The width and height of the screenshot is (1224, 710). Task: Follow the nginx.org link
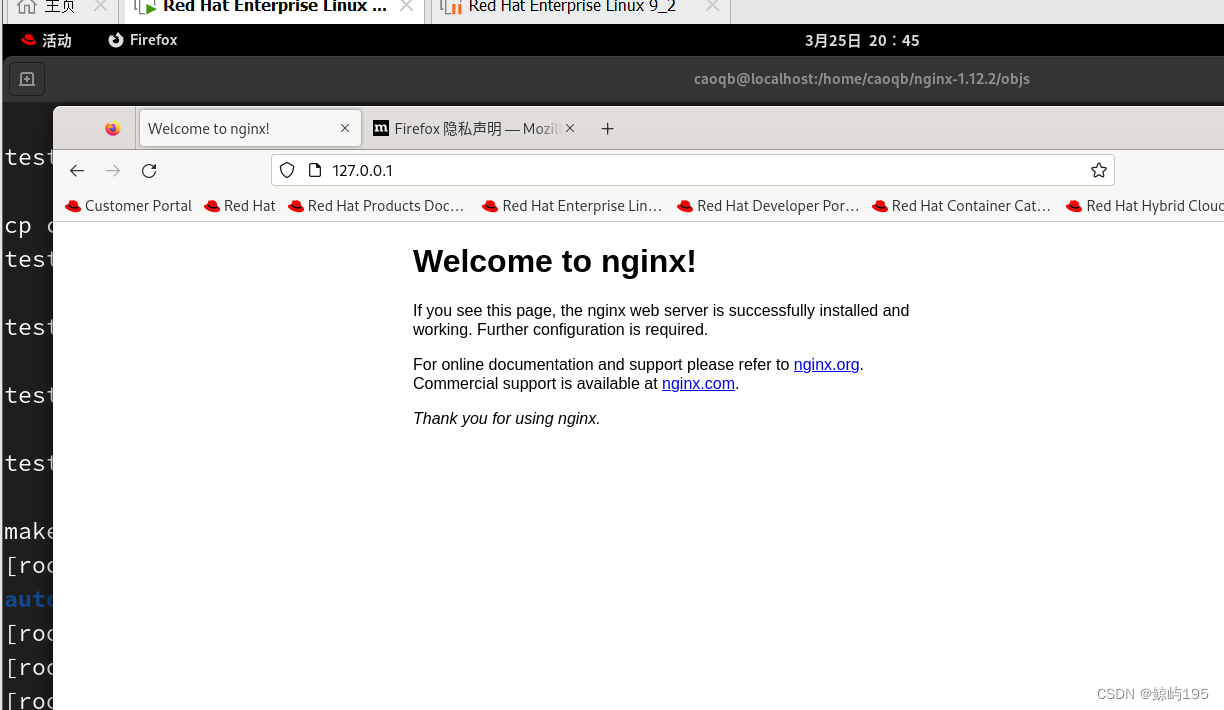click(x=826, y=364)
